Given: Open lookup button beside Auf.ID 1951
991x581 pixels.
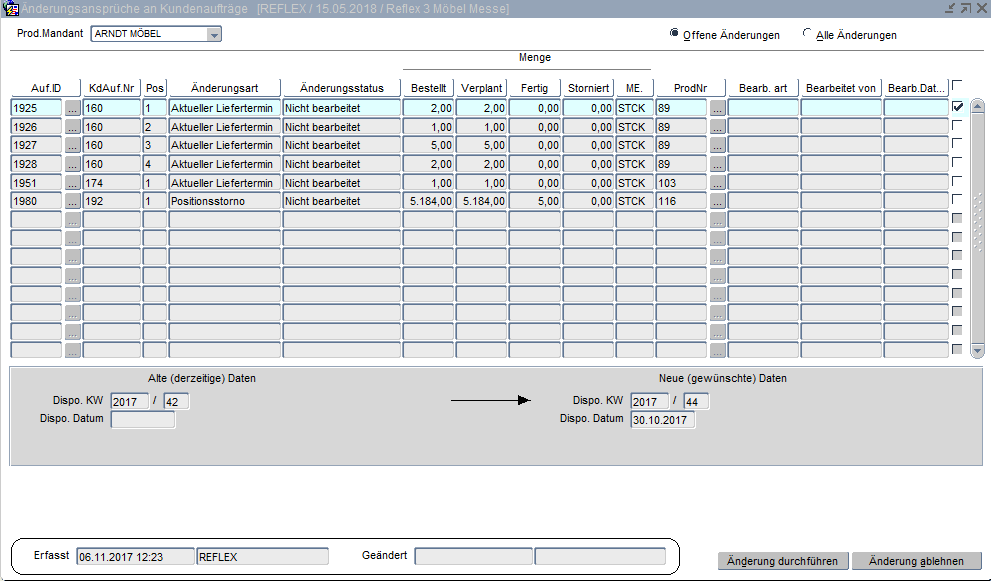Looking at the screenshot, I should [72, 183].
